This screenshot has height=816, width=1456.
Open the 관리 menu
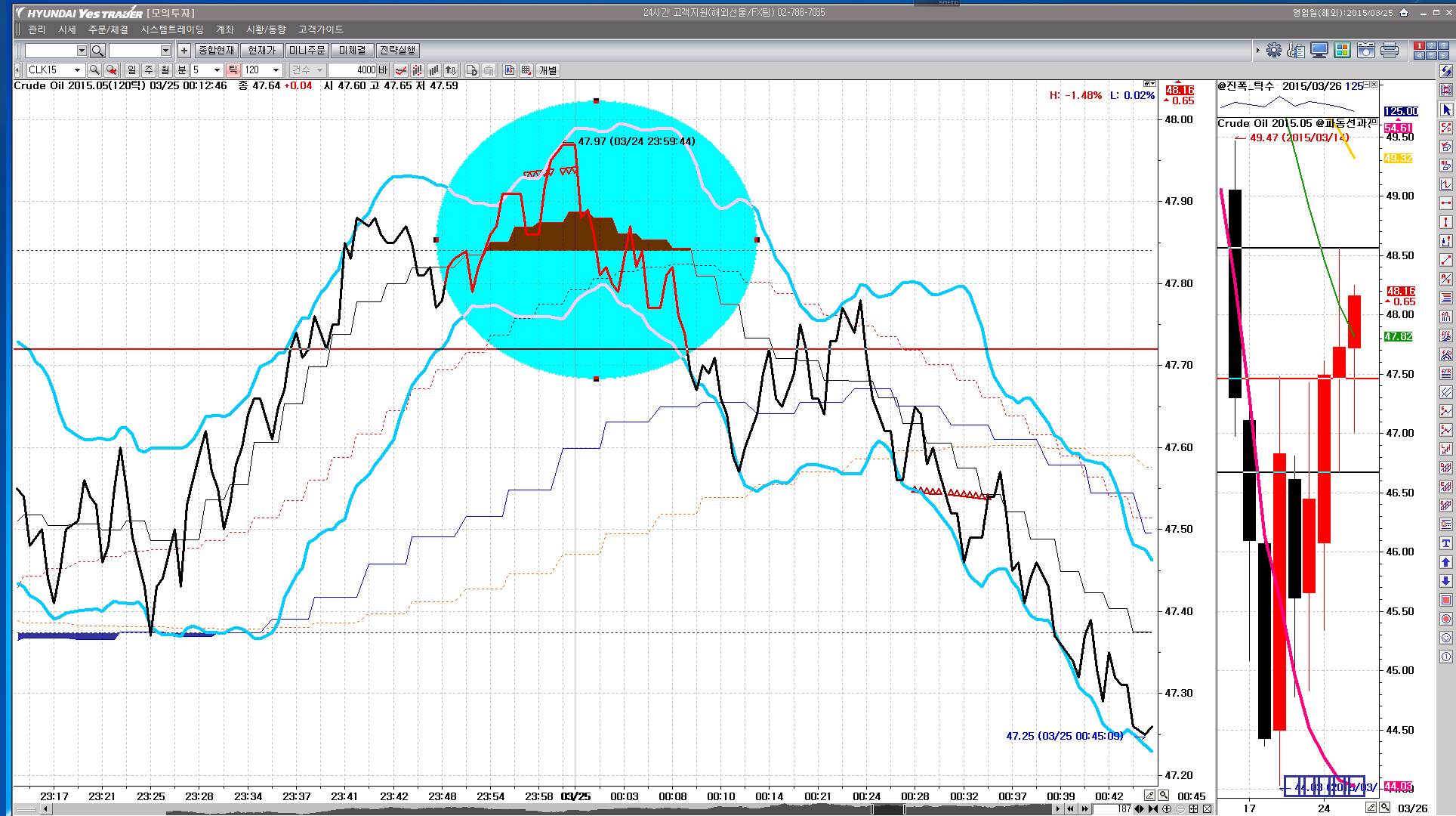click(36, 29)
